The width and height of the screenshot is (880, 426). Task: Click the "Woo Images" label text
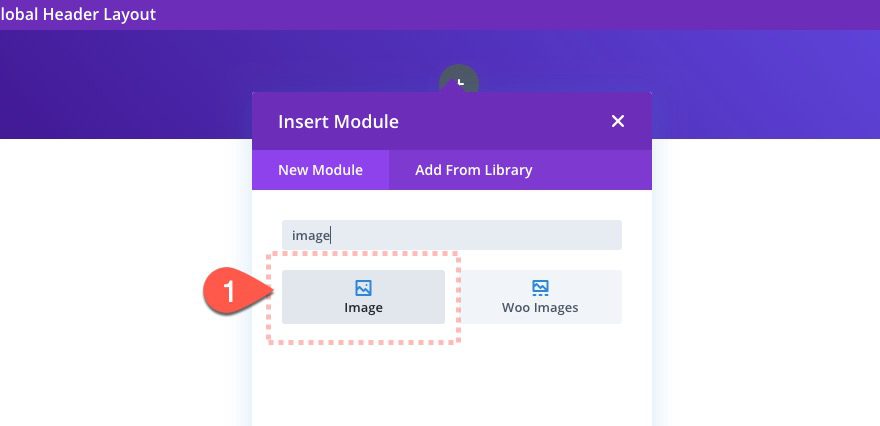[540, 308]
